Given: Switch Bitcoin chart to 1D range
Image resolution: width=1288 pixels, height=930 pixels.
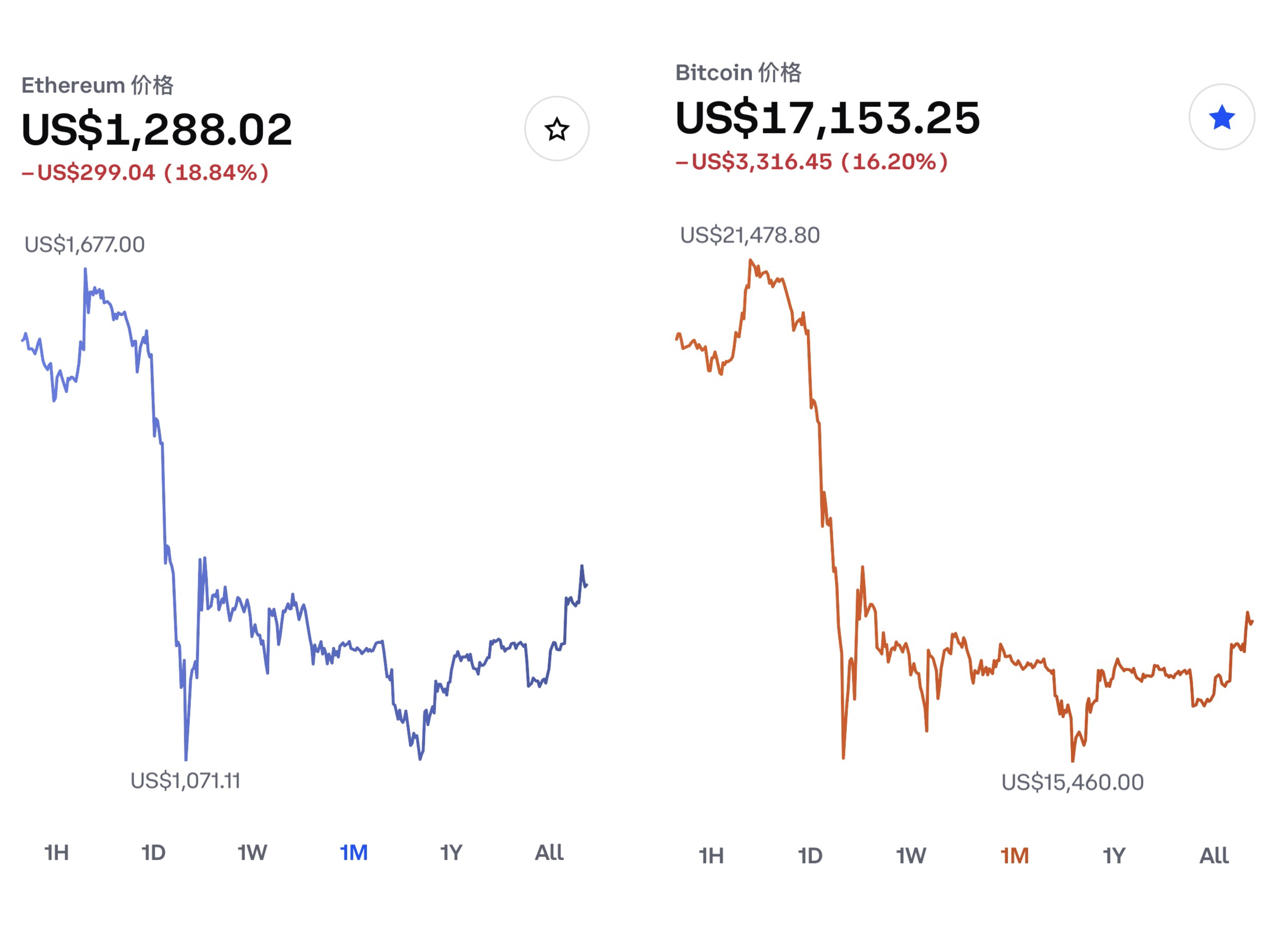Looking at the screenshot, I should 810,856.
